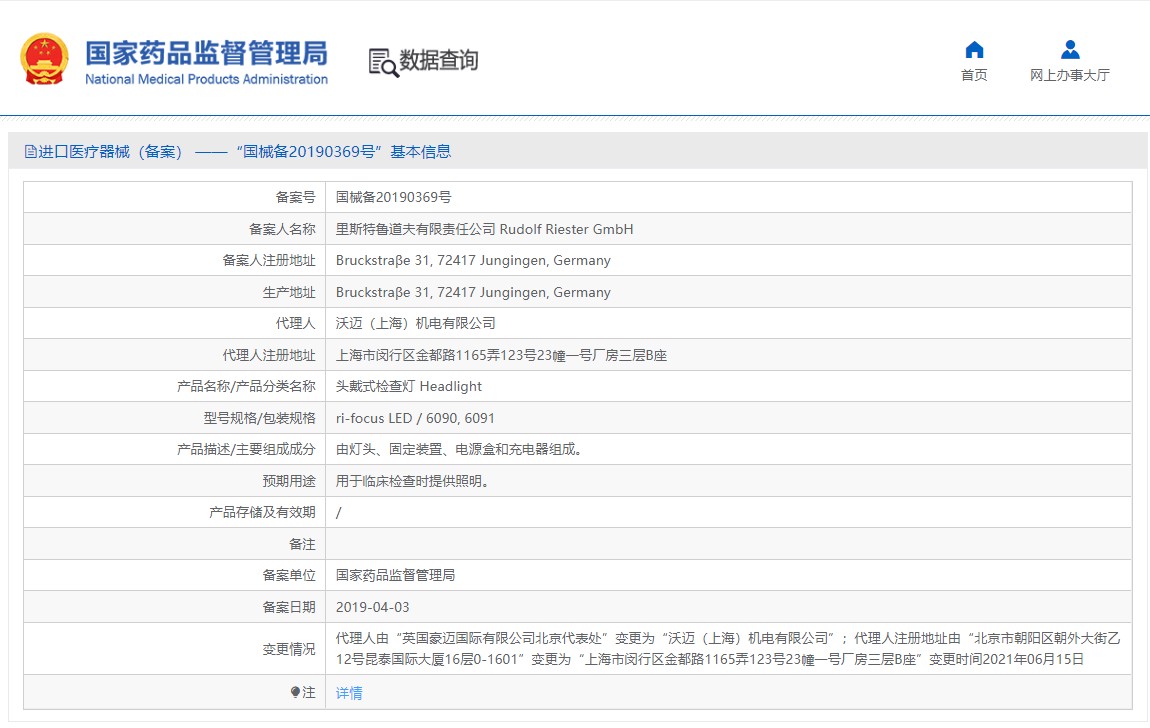The image size is (1150, 728).
Task: Click the filing date 2019-04-03
Action: 373,607
